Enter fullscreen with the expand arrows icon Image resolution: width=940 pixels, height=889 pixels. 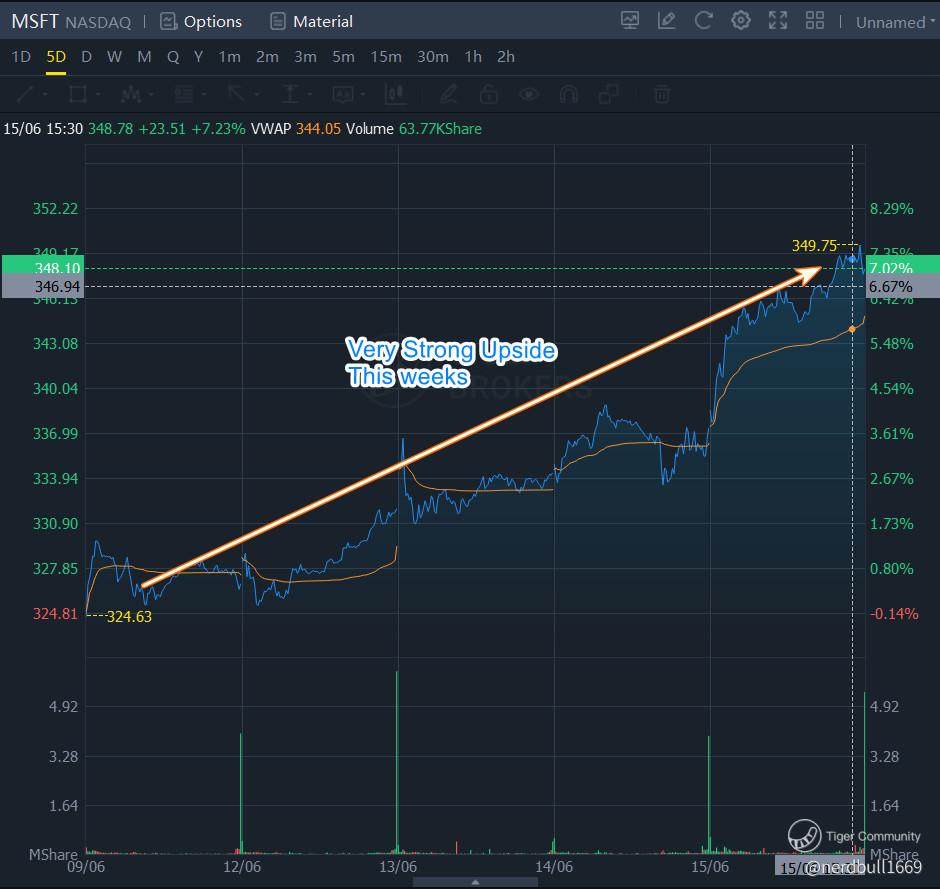778,21
